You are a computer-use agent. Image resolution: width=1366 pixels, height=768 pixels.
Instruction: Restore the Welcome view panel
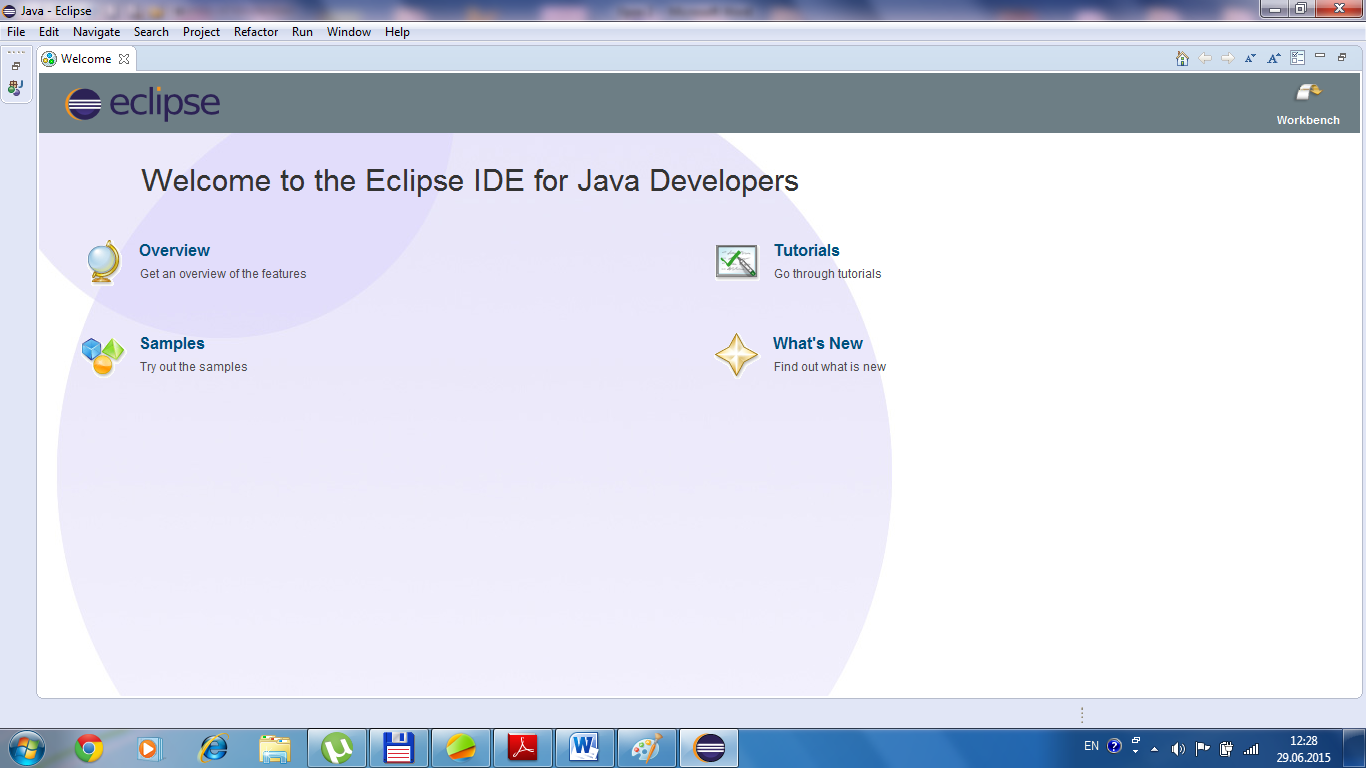1343,57
